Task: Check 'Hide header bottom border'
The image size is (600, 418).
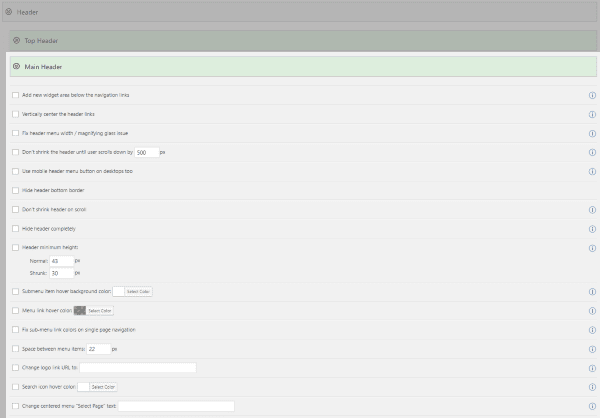Action: click(x=15, y=190)
